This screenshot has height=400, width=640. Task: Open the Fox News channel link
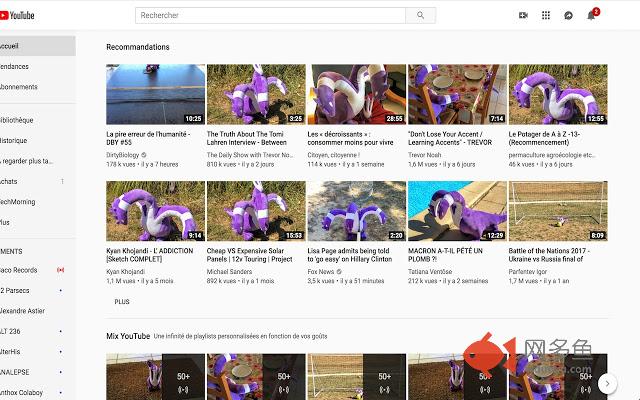[321, 272]
